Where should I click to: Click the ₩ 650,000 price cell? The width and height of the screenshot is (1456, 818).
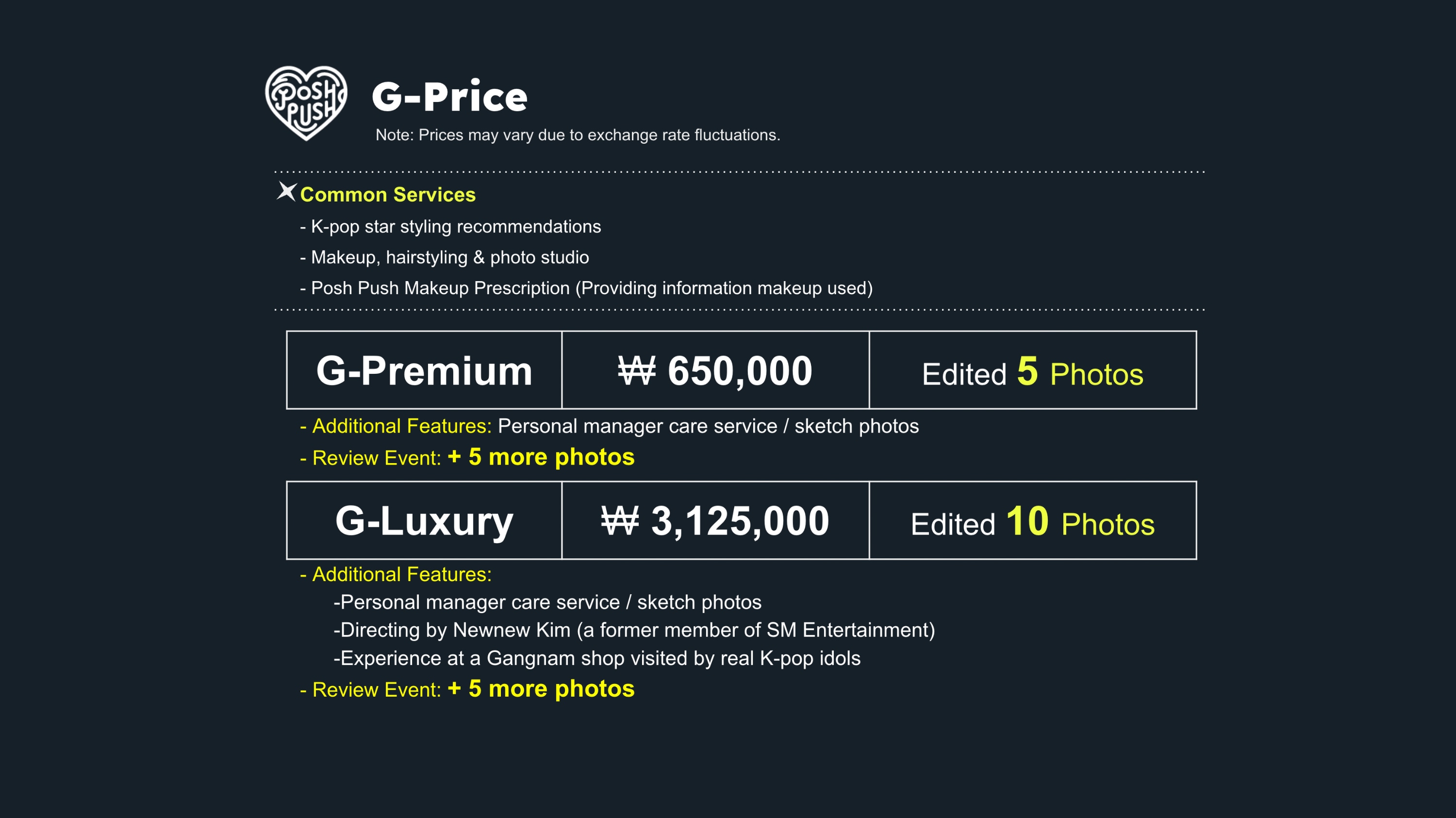(715, 370)
